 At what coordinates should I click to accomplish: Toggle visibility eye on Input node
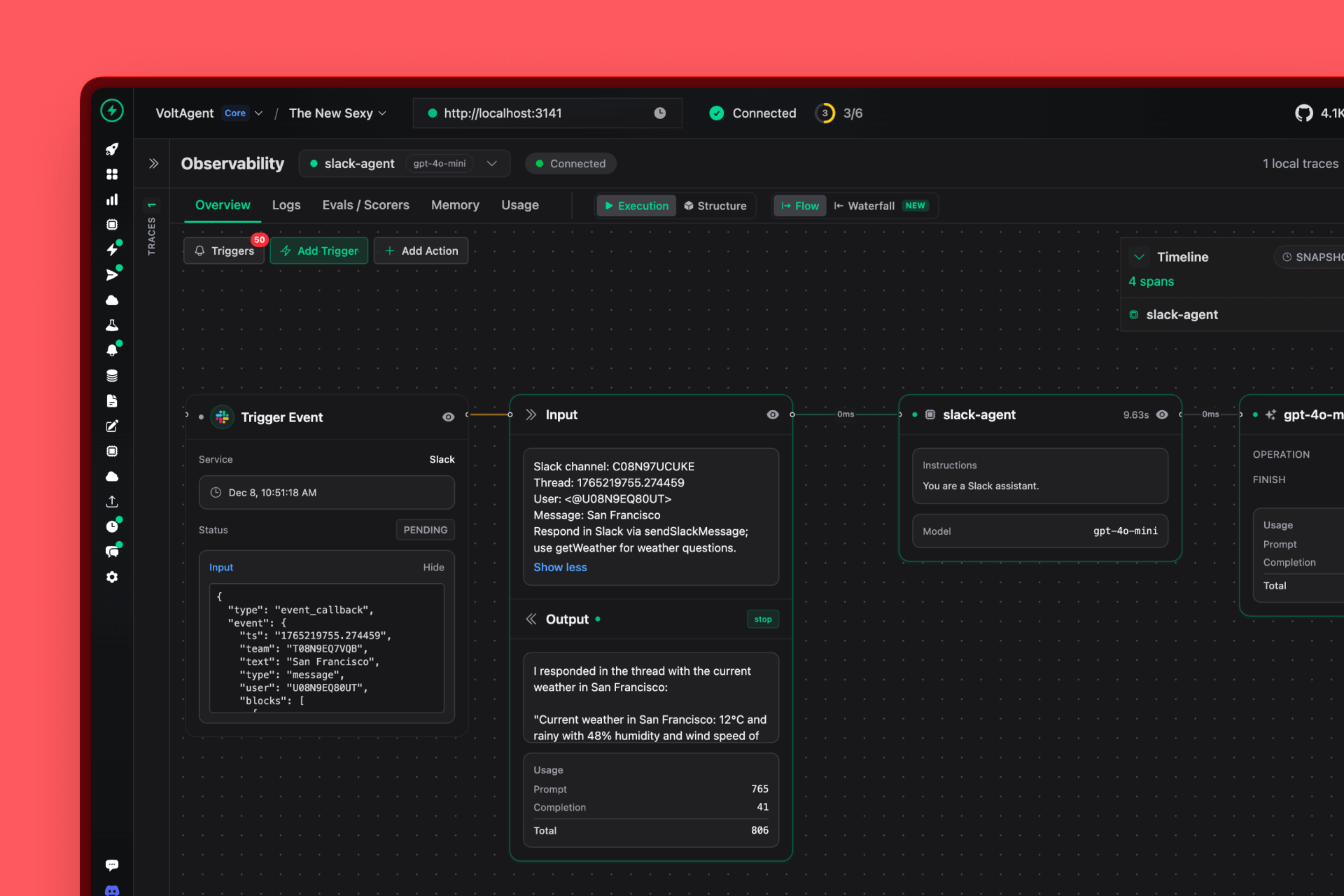772,414
